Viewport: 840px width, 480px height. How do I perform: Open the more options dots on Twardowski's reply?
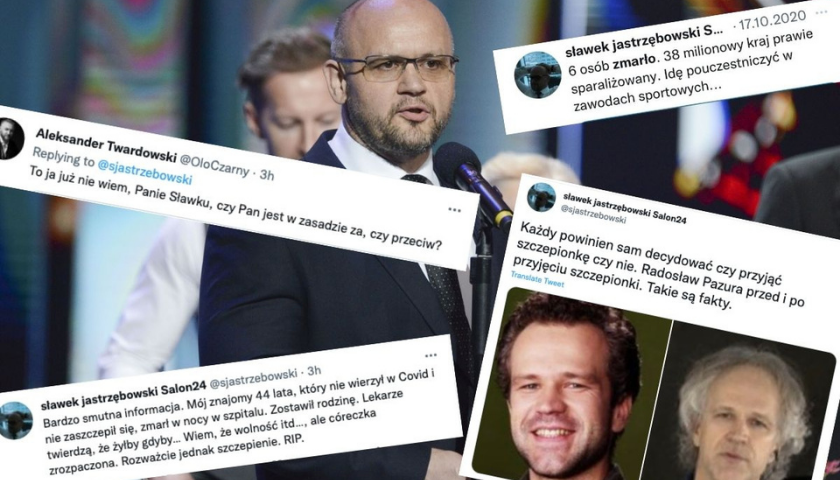click(454, 210)
